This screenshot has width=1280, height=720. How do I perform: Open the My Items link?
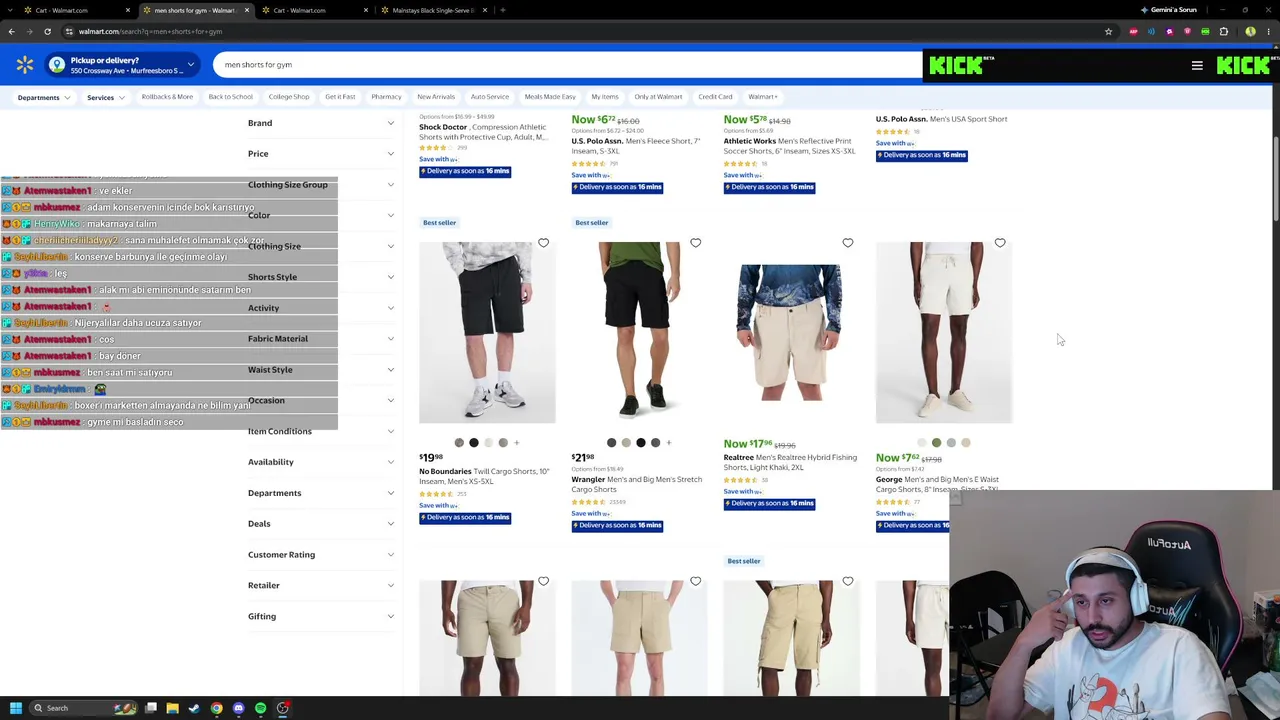coord(605,97)
